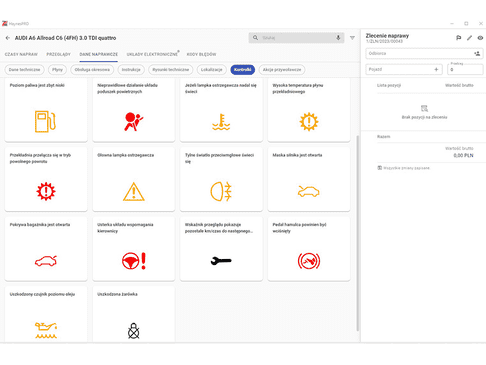Select the service wrench indicator card
The image size is (486, 365).
[x=221, y=249]
